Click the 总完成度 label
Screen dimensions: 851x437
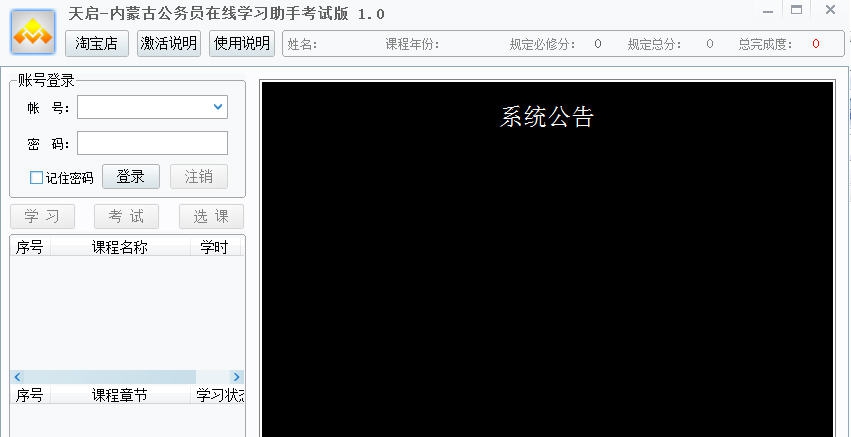tap(765, 45)
